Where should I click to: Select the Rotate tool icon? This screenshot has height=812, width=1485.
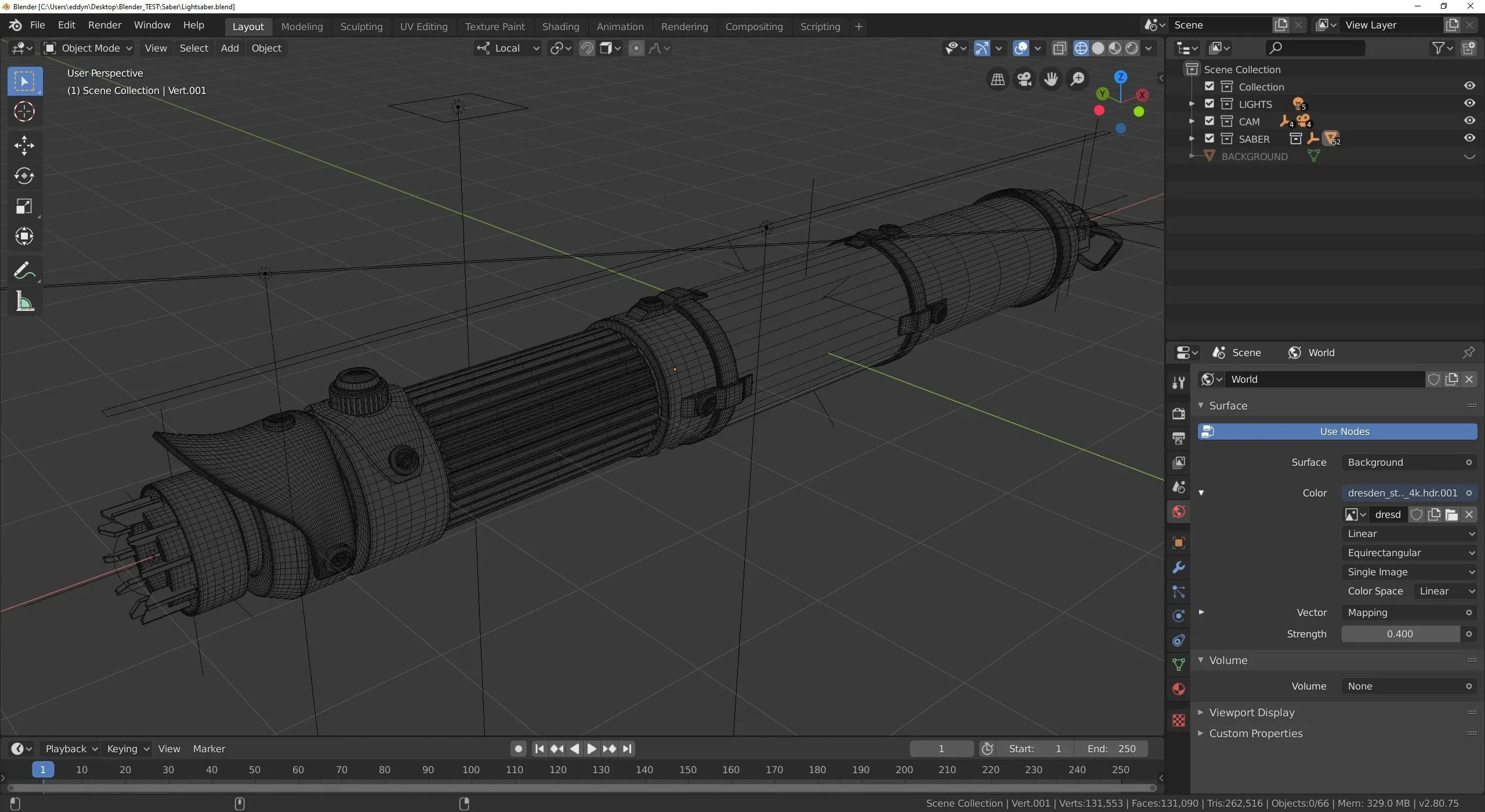24,174
